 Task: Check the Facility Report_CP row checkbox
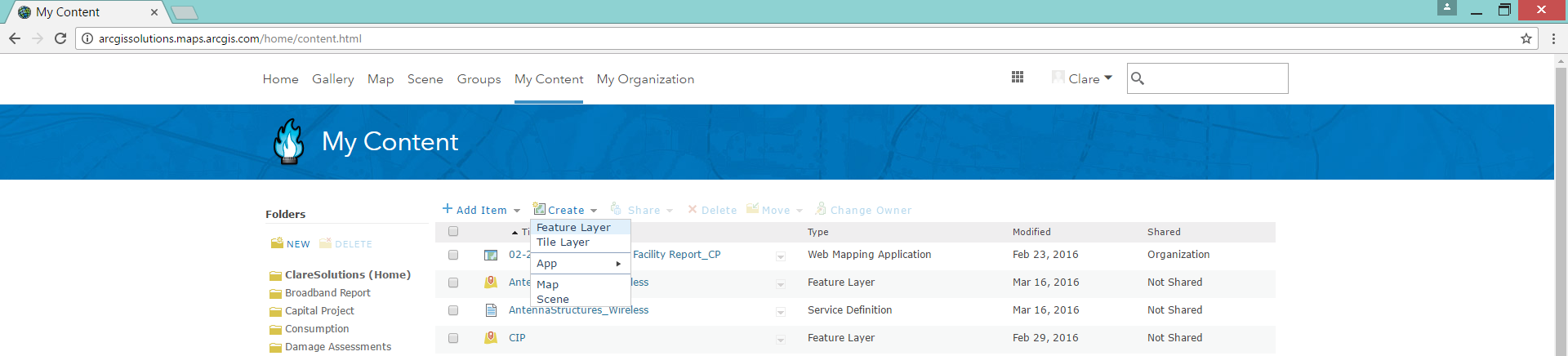coord(453,255)
